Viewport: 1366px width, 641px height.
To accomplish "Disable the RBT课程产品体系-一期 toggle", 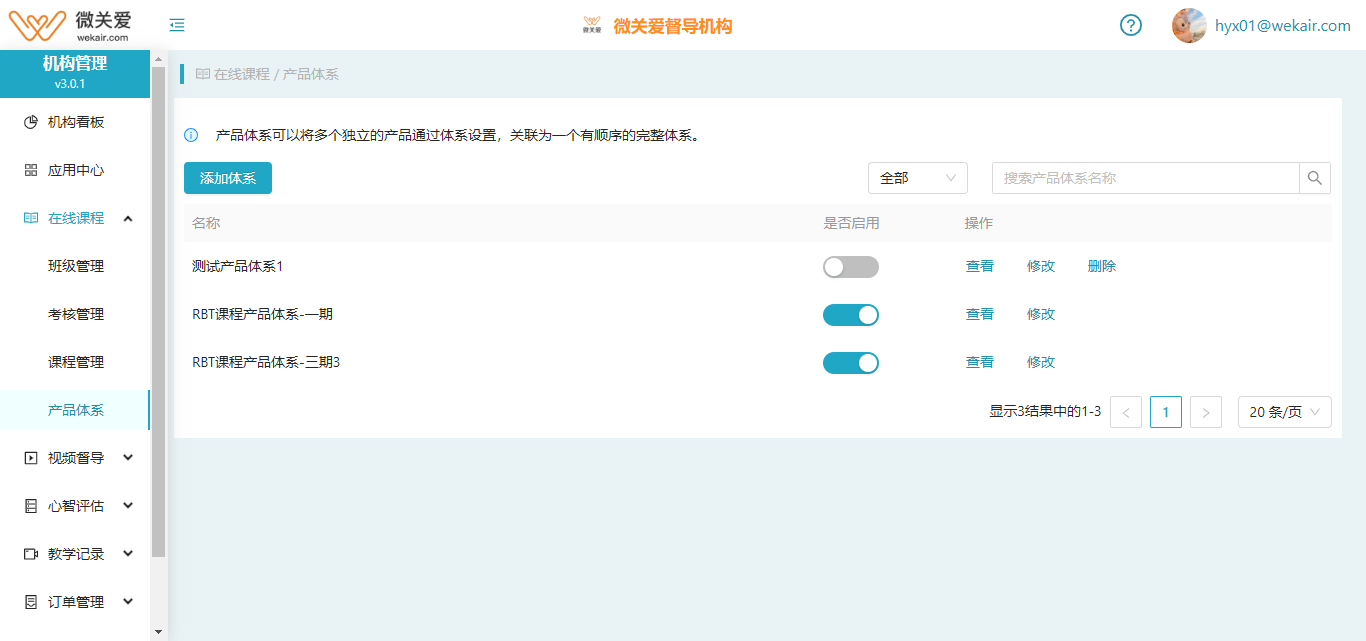I will 850,315.
